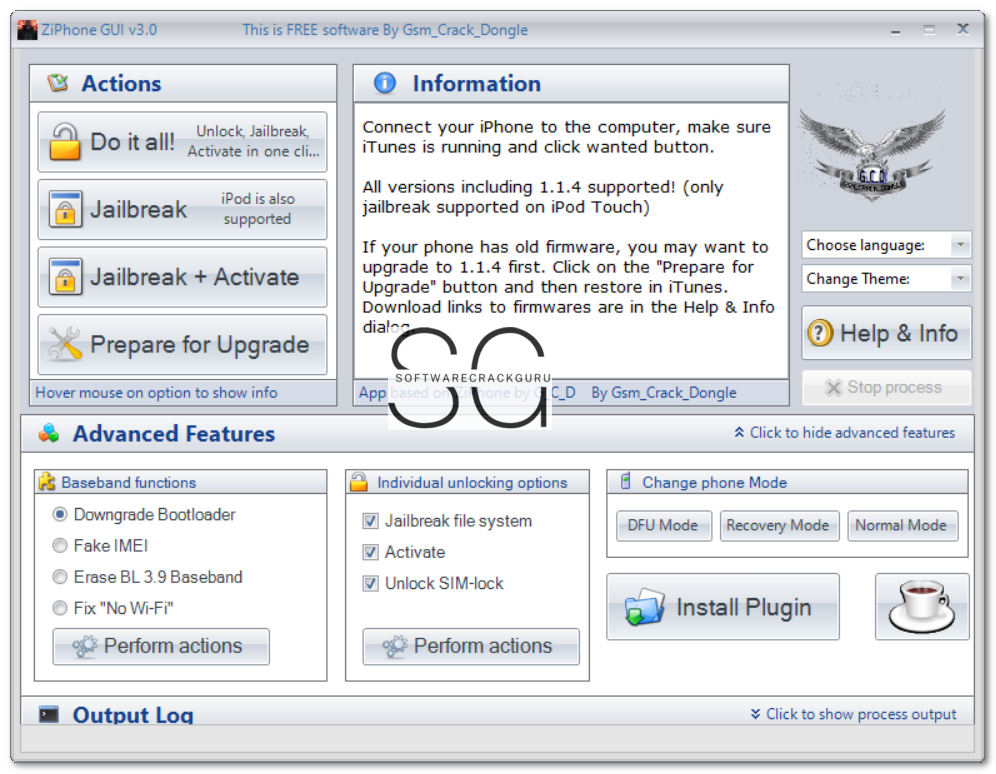This screenshot has width=996, height=774.
Task: Click the Information text area
Action: point(570,241)
